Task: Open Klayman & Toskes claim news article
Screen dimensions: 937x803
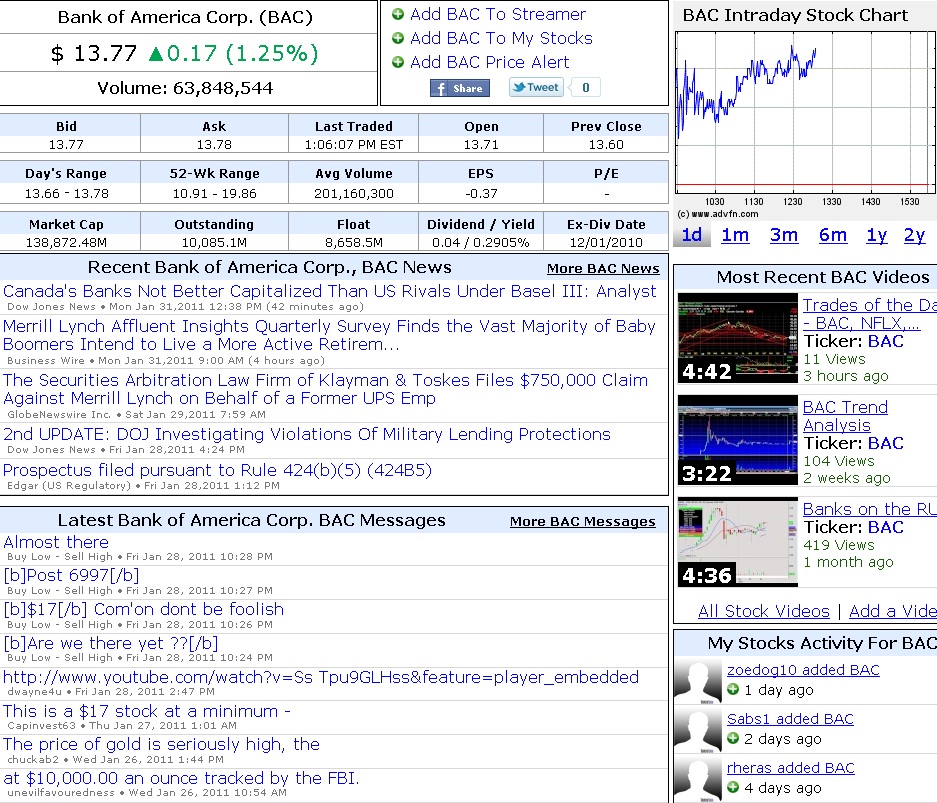Action: pos(326,389)
